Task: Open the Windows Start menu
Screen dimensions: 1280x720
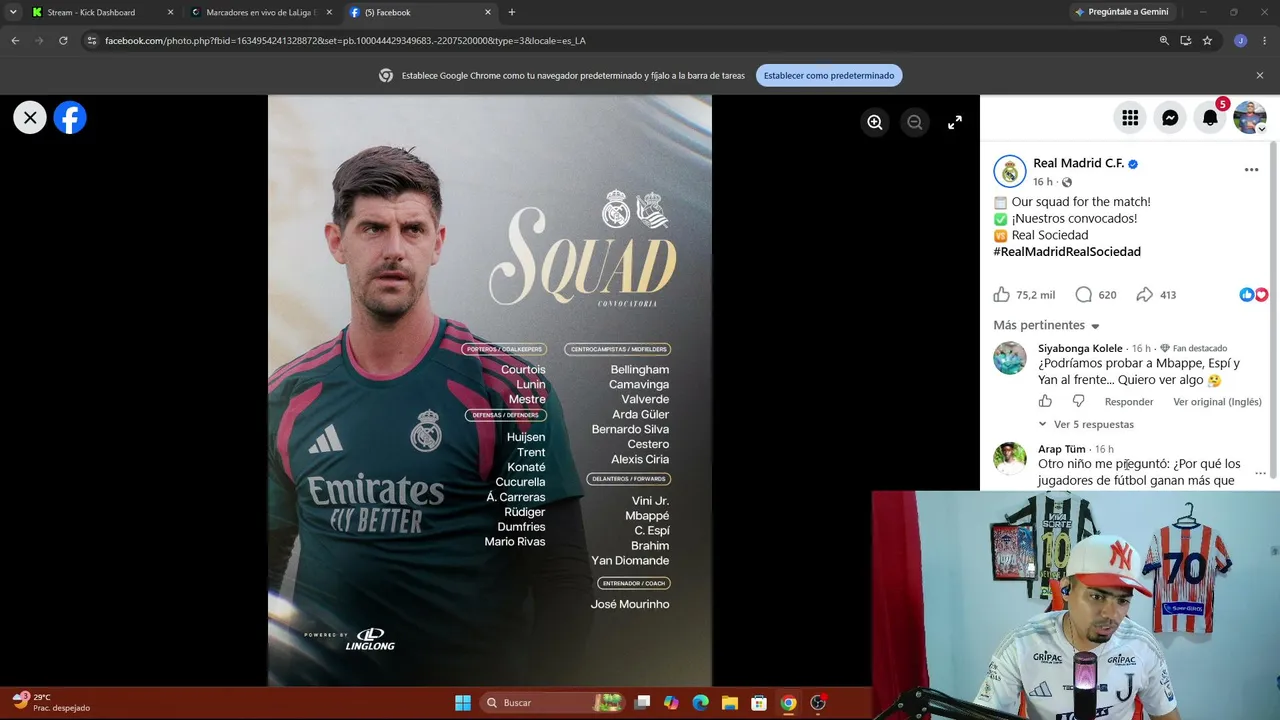Action: (x=463, y=703)
